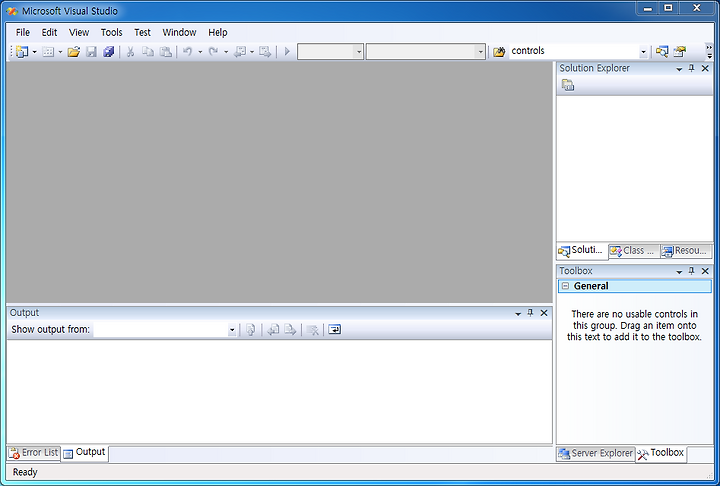Open the File menu
This screenshot has height=486, width=720.
(22, 32)
